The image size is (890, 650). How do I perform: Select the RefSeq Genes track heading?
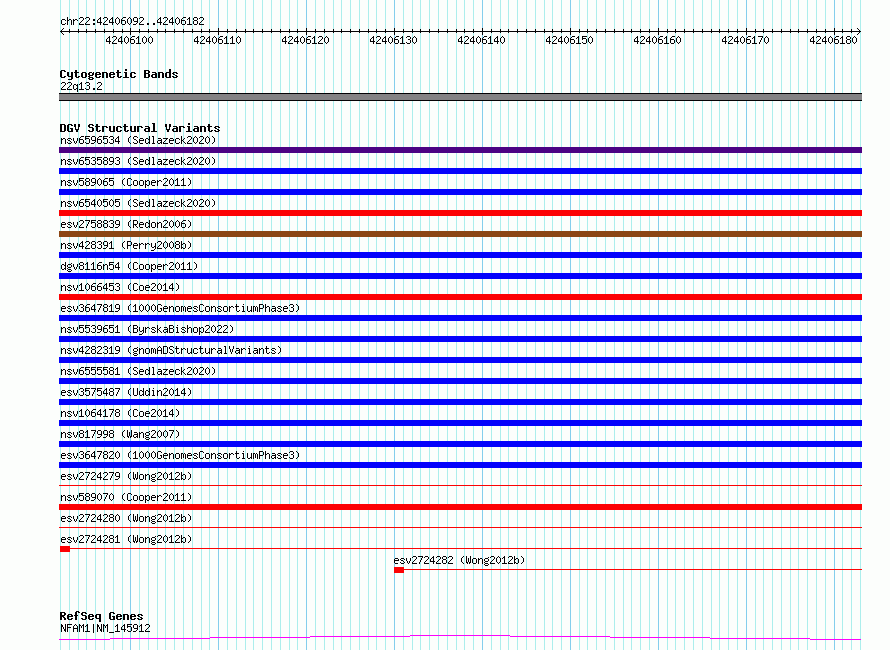click(x=101, y=616)
